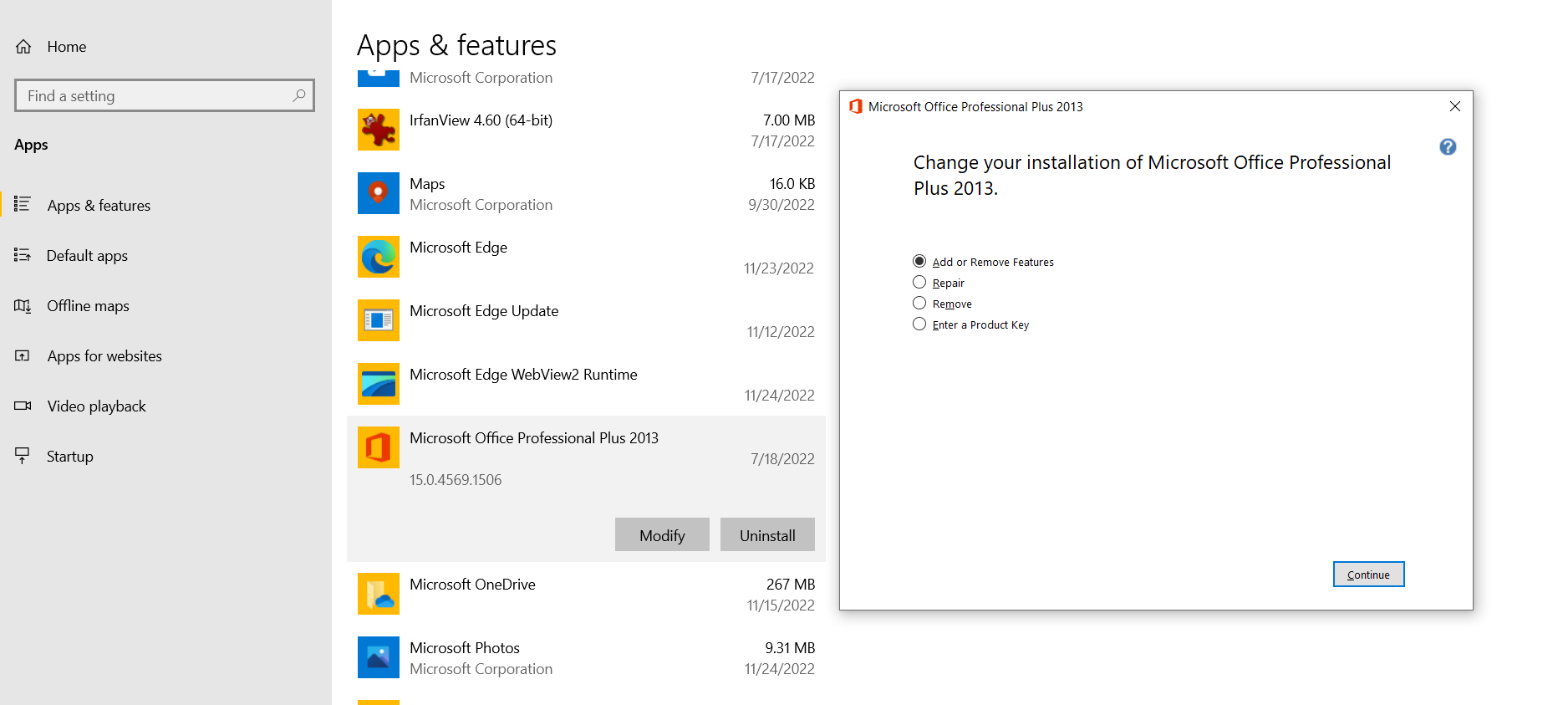Click Uninstall for Office Professional Plus 2013

point(767,535)
